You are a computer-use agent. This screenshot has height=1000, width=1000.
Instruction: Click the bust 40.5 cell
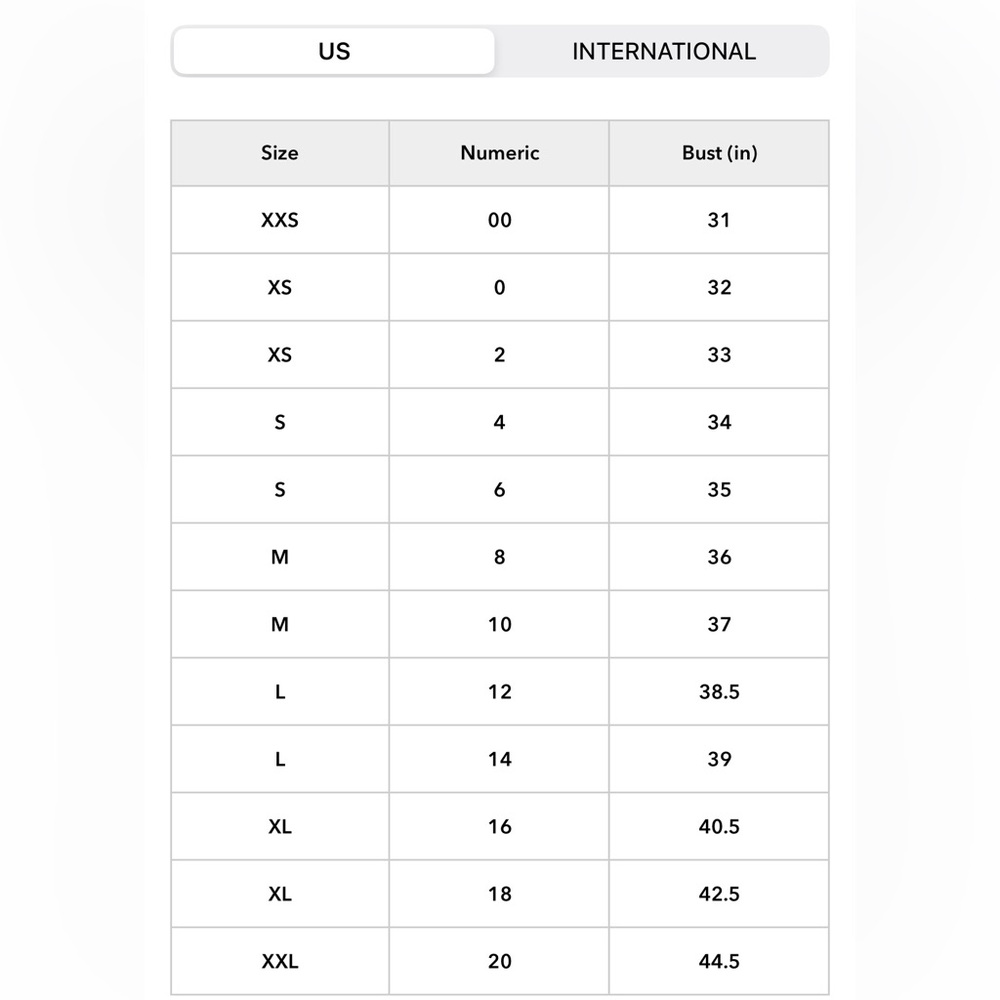coord(719,826)
